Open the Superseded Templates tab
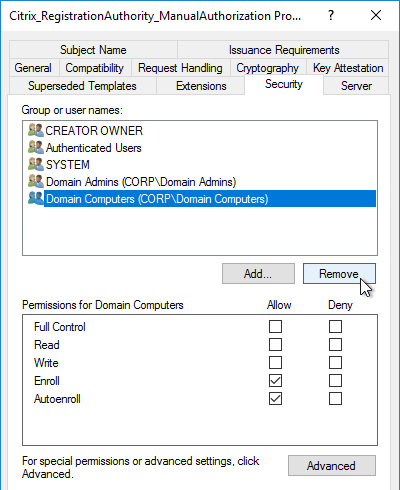This screenshot has height=490, width=400. tap(82, 86)
